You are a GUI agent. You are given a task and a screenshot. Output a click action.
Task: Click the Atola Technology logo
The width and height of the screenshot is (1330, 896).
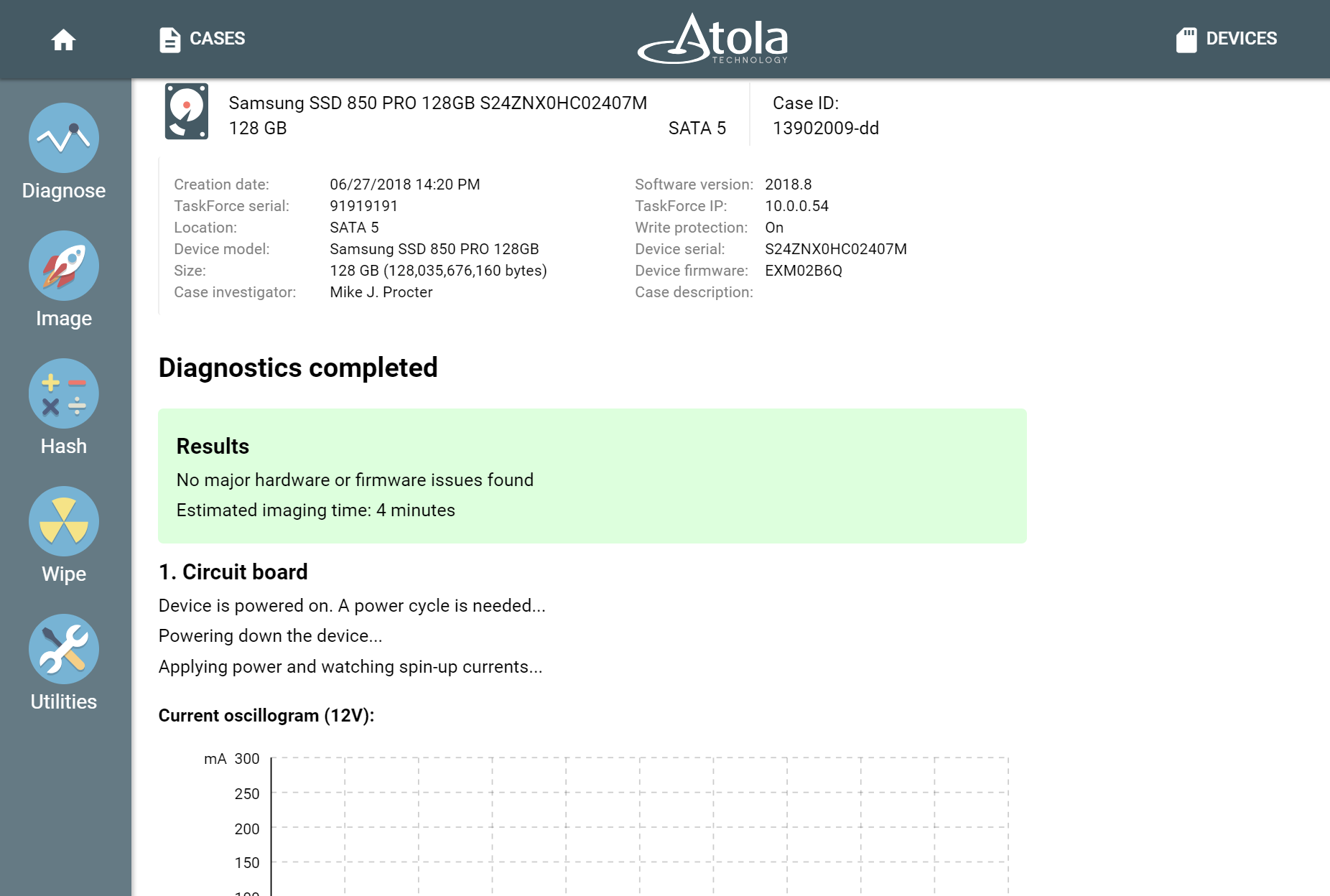point(712,39)
